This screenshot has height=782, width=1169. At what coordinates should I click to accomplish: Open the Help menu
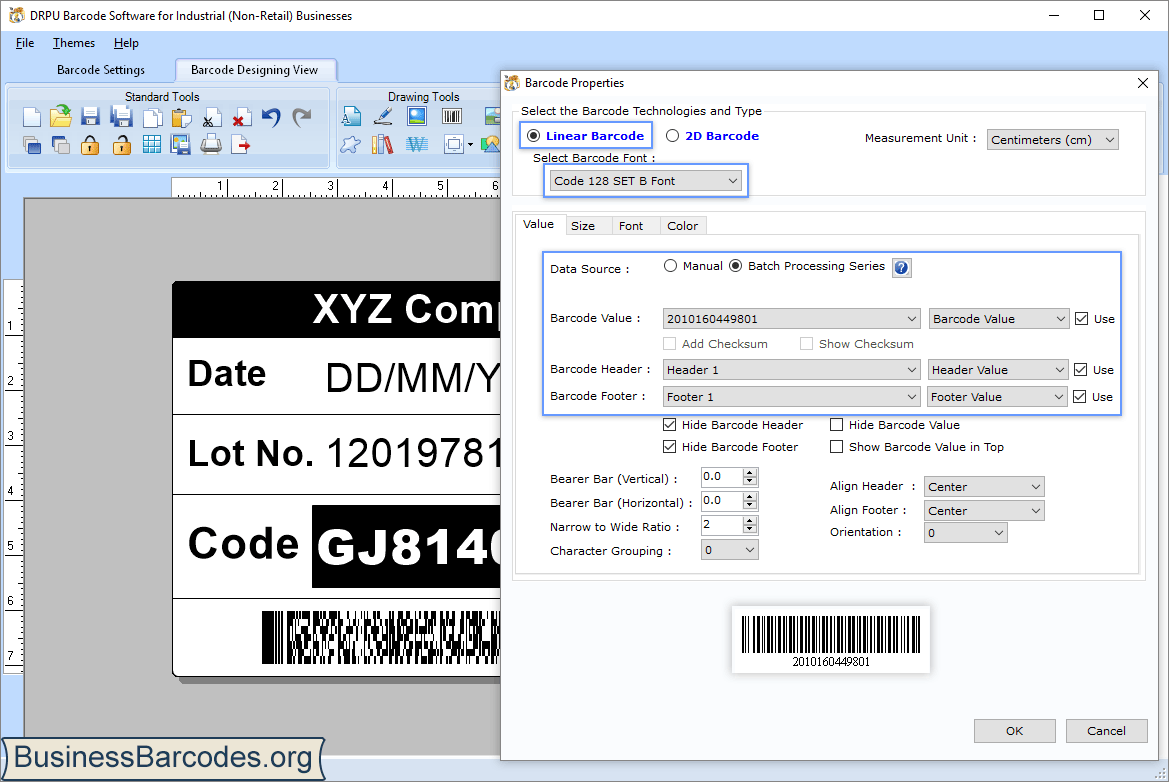pos(126,43)
